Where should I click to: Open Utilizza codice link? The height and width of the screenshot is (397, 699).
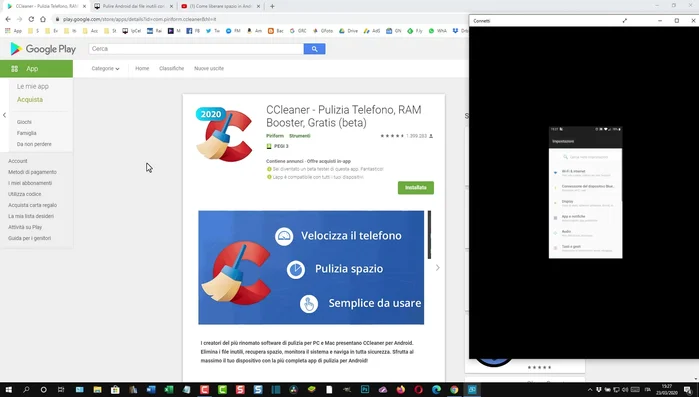click(25, 194)
